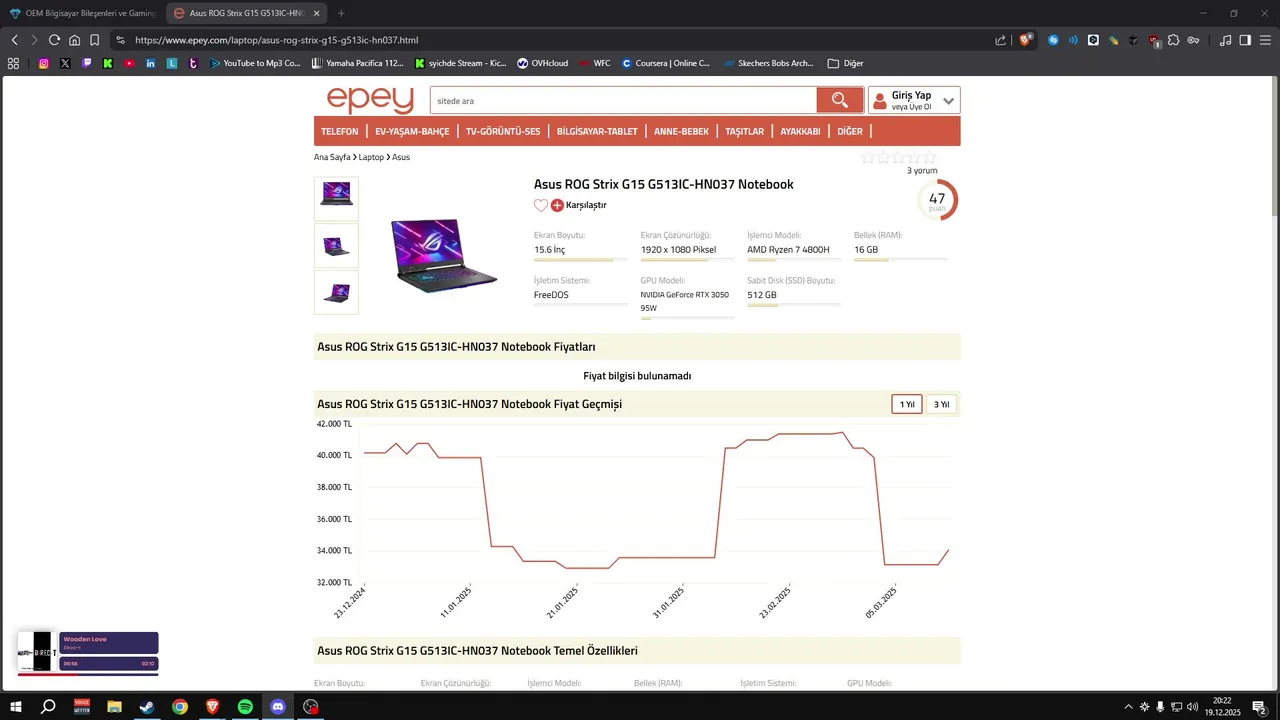The width and height of the screenshot is (1280, 720).
Task: Open the YouTube to Mp3 bookmark
Action: (x=255, y=63)
